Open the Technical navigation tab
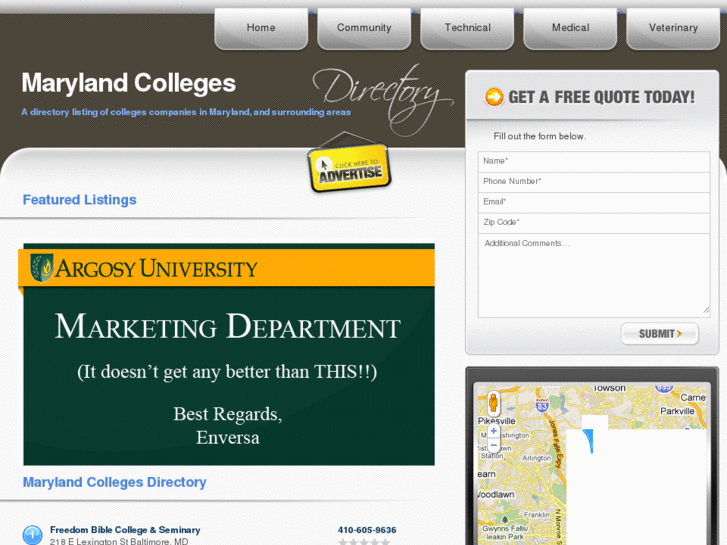This screenshot has height=545, width=727. pyautogui.click(x=467, y=28)
